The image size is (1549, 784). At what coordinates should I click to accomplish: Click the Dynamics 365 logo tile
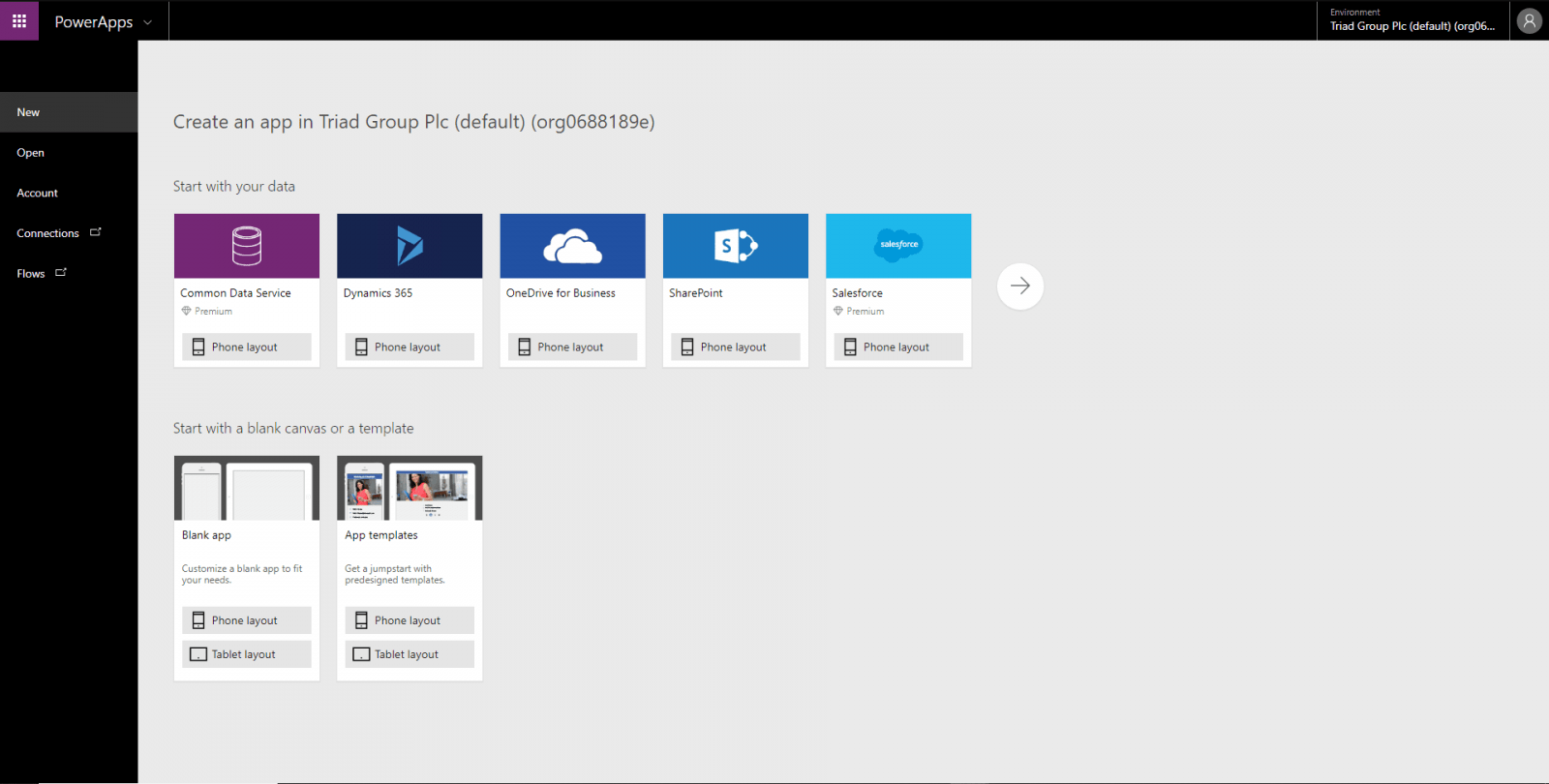410,246
